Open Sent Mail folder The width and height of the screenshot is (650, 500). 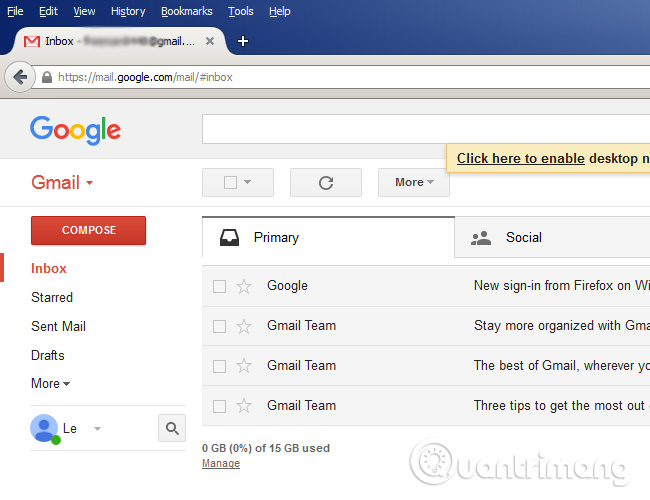coord(58,326)
